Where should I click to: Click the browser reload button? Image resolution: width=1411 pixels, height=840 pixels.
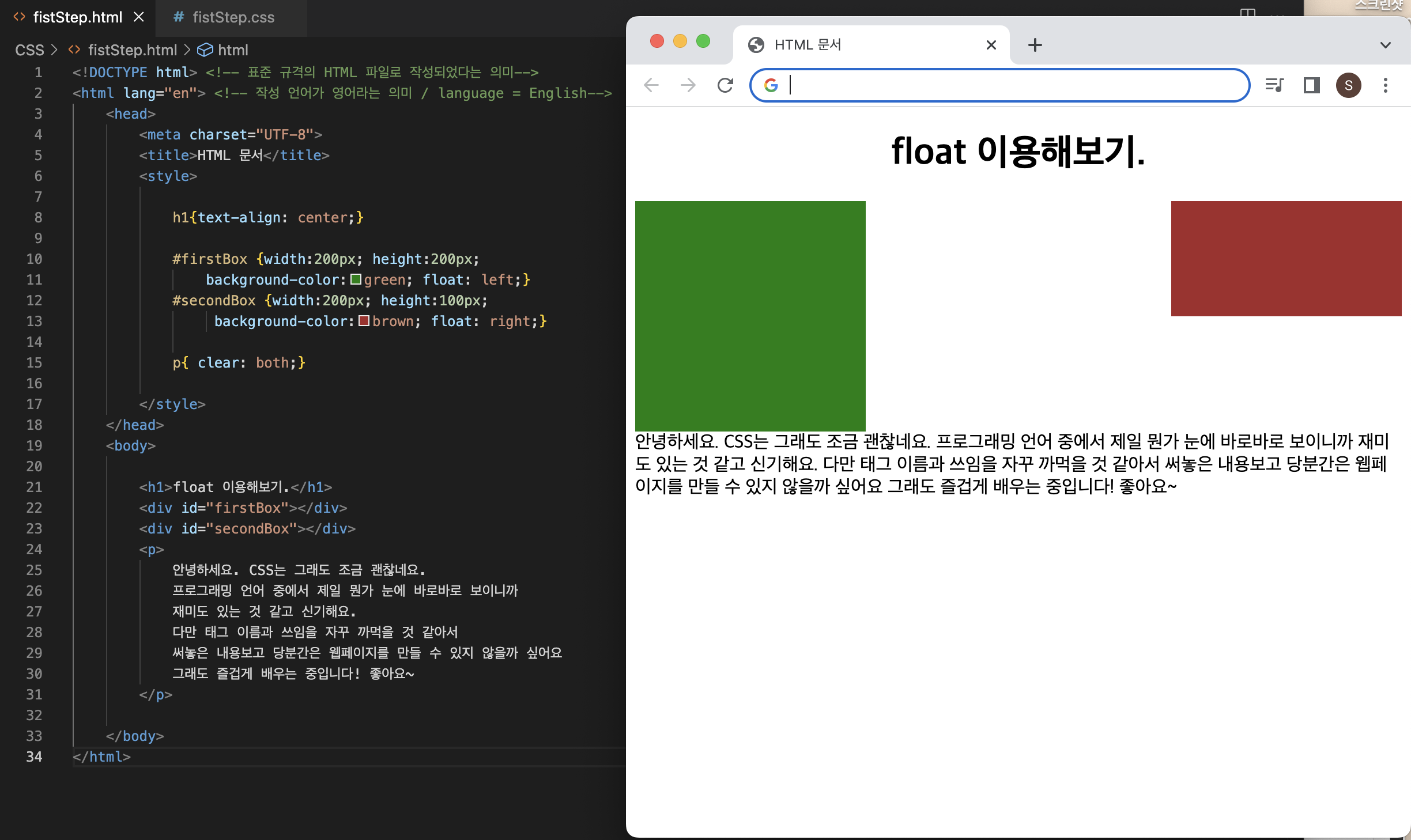click(x=725, y=85)
